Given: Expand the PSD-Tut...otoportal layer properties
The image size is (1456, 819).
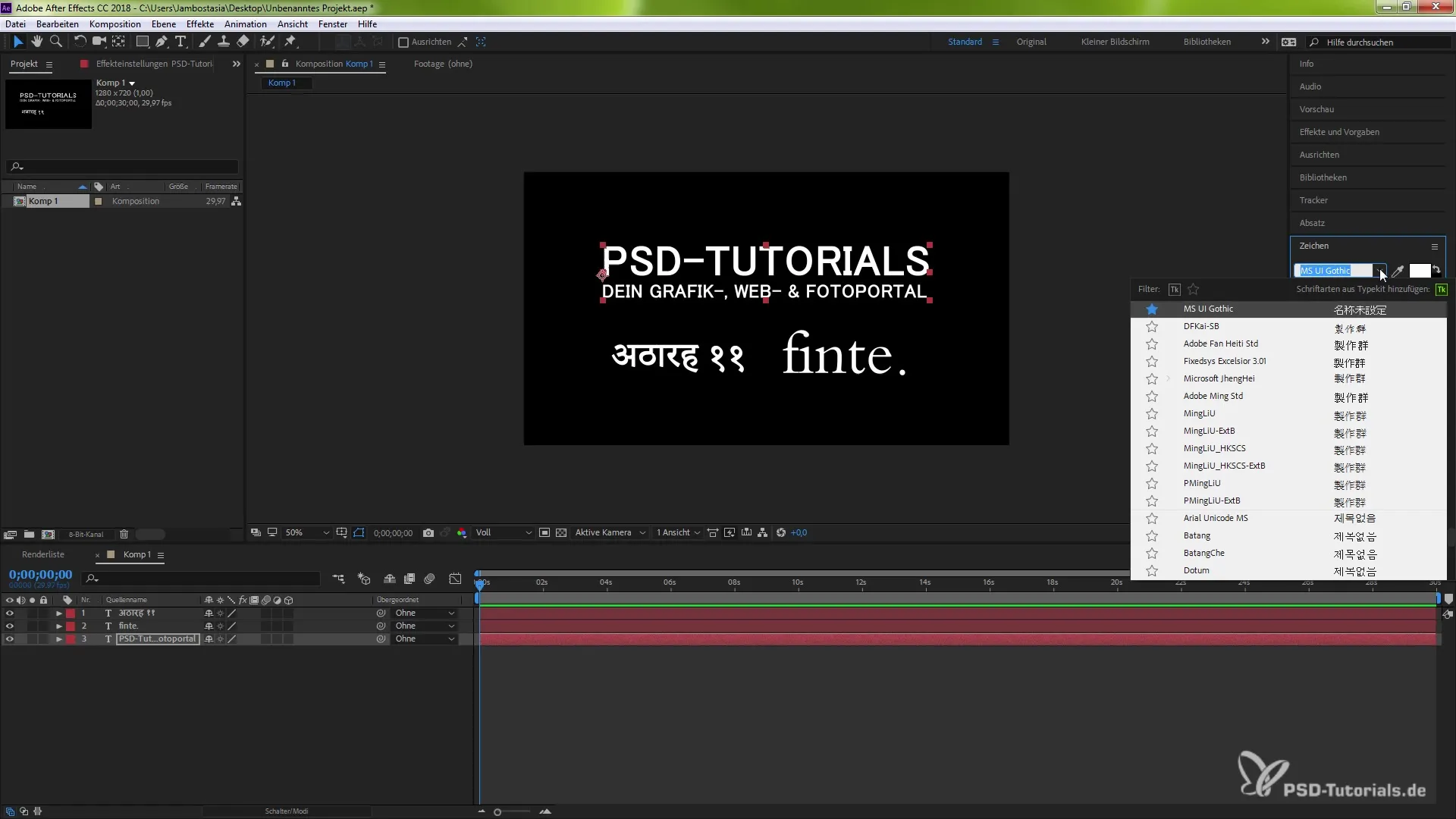Looking at the screenshot, I should tap(58, 639).
